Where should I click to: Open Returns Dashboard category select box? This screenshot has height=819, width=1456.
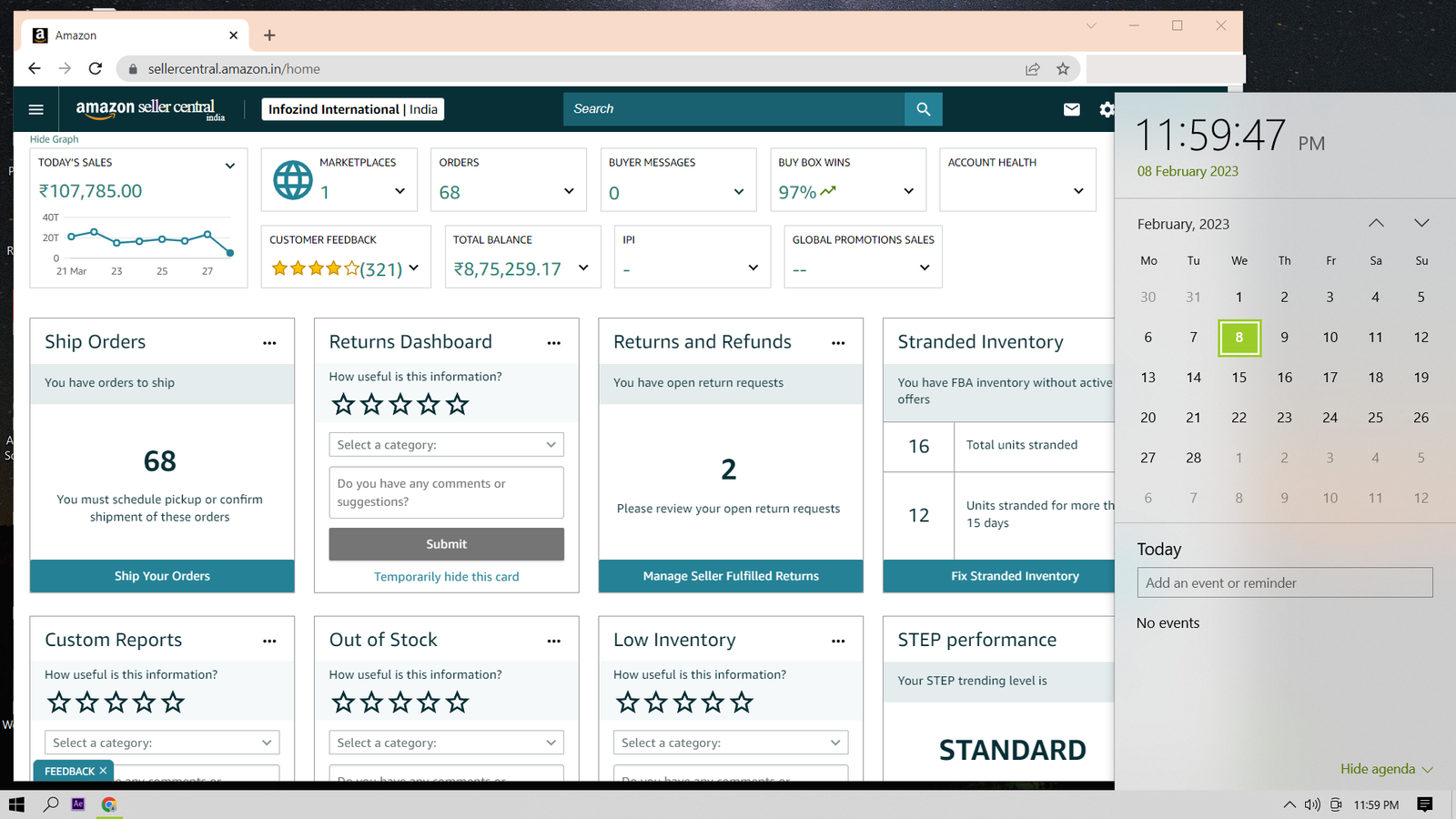click(446, 445)
